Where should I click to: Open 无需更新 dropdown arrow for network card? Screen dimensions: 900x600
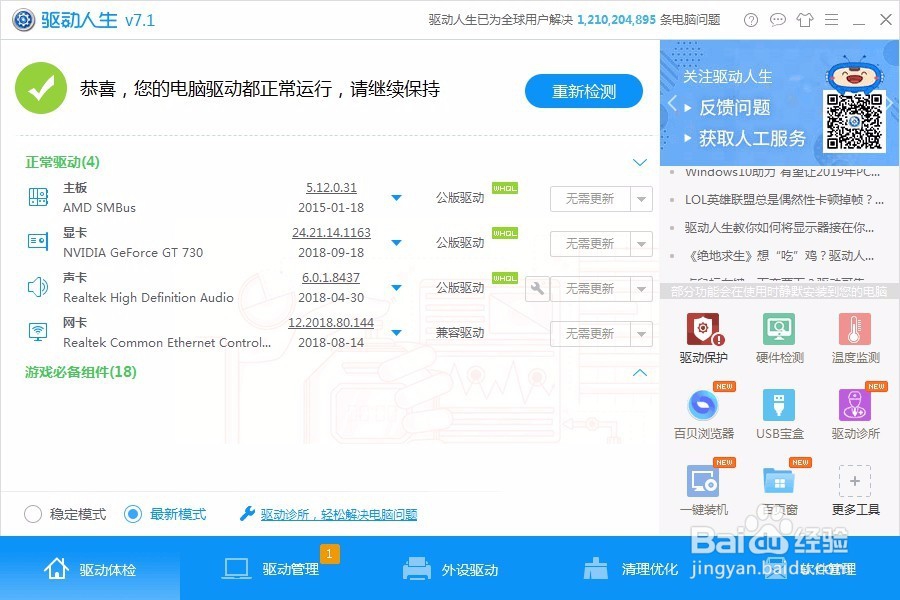[x=641, y=334]
